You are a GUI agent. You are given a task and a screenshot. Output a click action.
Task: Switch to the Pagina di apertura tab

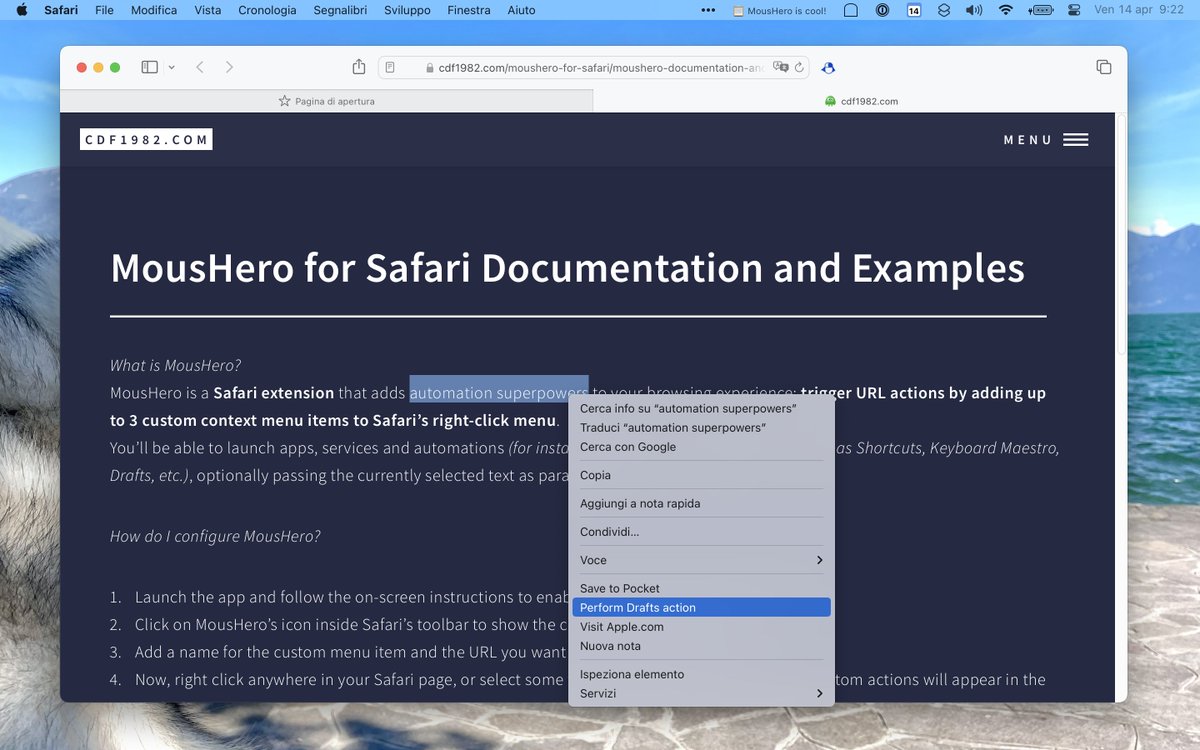pyautogui.click(x=326, y=101)
